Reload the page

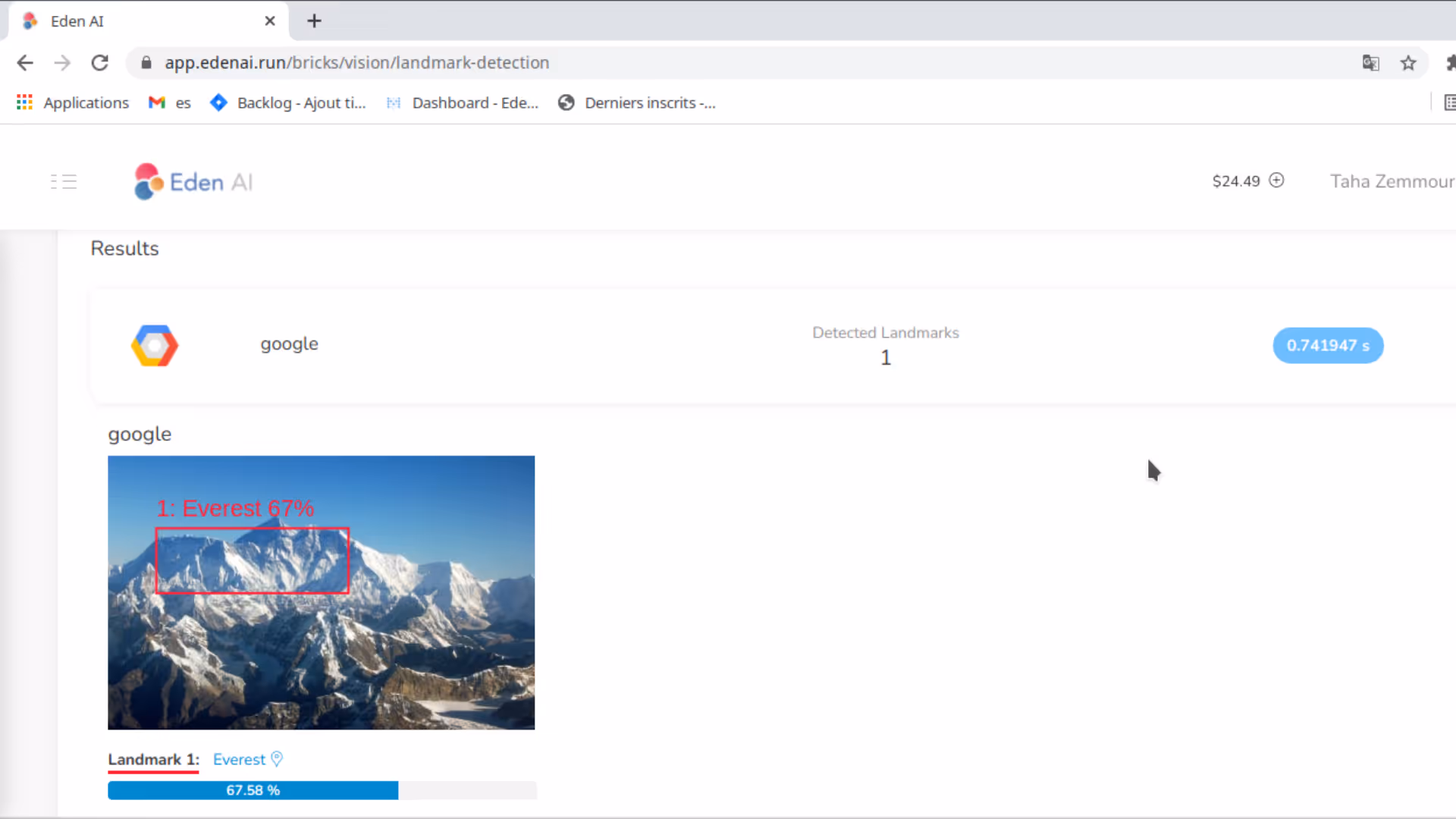coord(99,63)
